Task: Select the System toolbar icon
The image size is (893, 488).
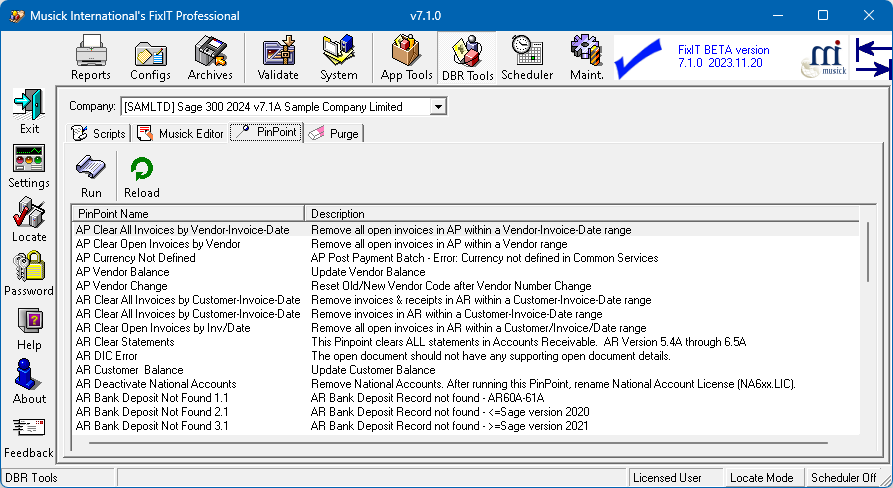Action: 338,58
